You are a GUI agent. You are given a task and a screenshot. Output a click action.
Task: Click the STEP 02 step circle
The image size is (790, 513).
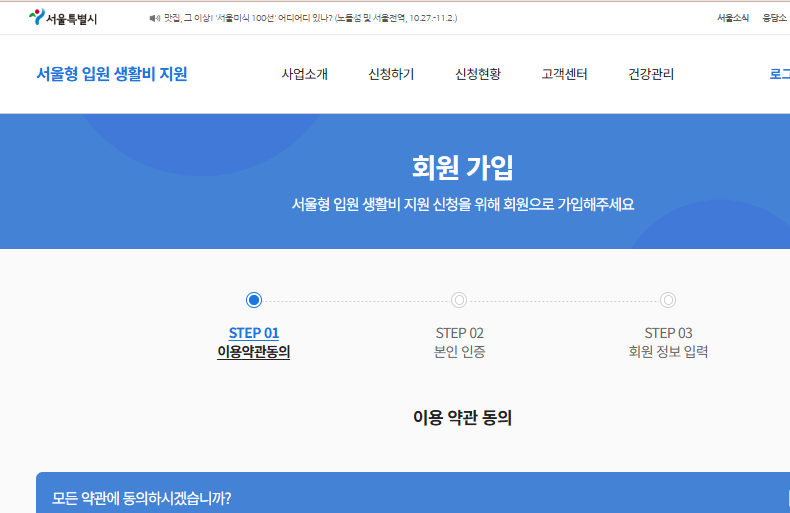click(x=459, y=300)
